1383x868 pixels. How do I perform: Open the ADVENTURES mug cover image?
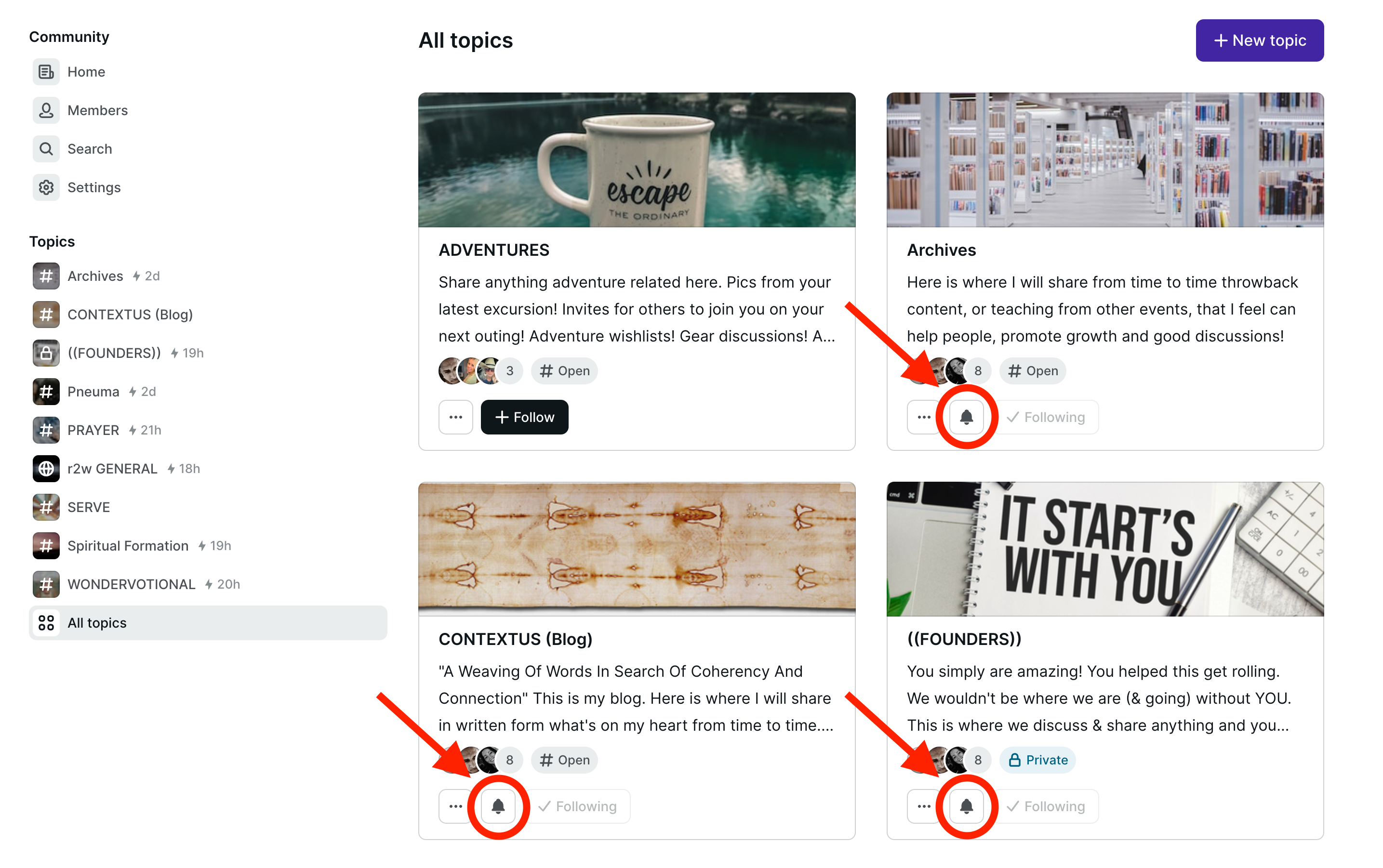click(637, 159)
